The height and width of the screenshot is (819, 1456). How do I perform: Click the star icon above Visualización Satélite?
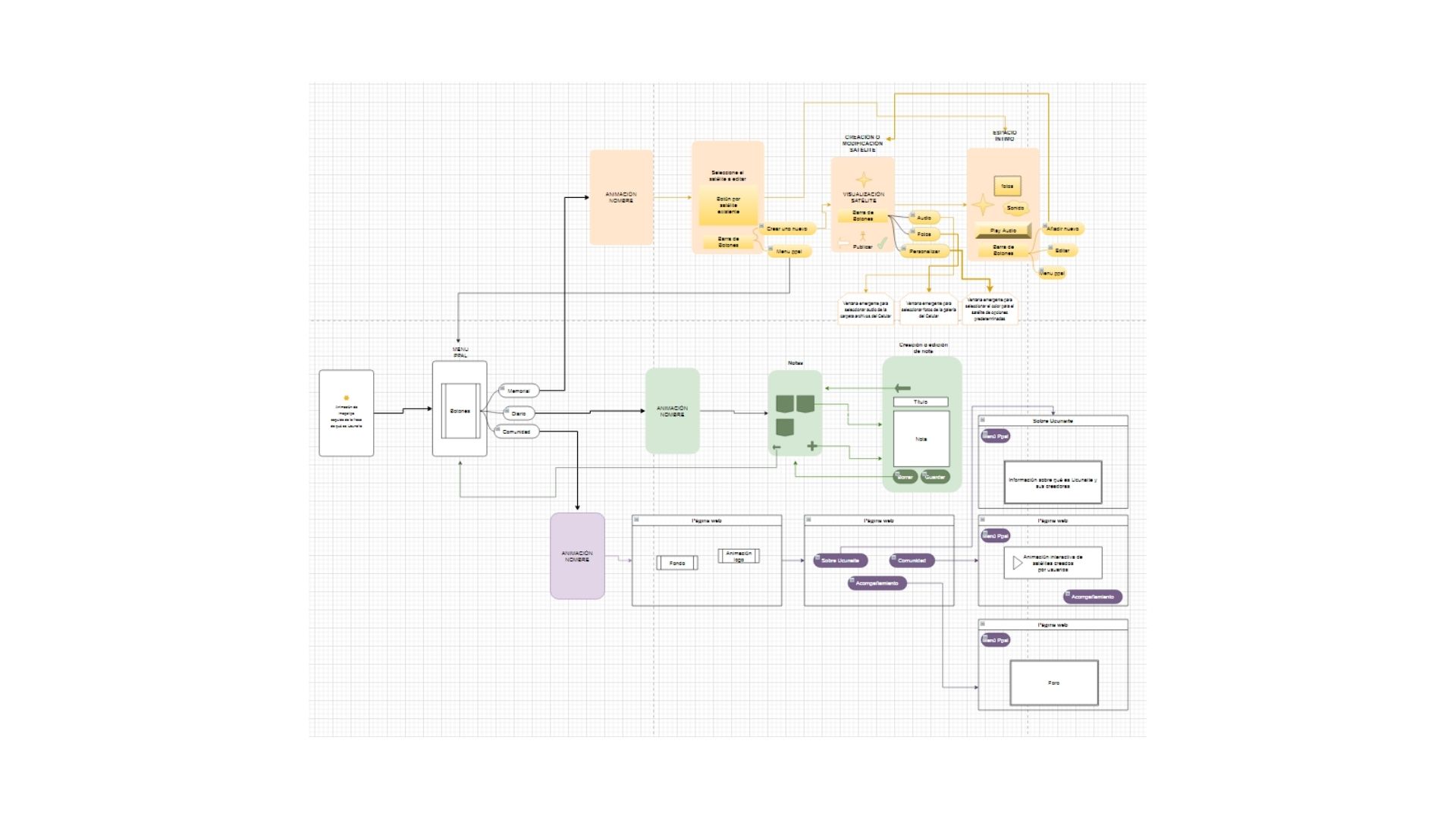tap(863, 180)
